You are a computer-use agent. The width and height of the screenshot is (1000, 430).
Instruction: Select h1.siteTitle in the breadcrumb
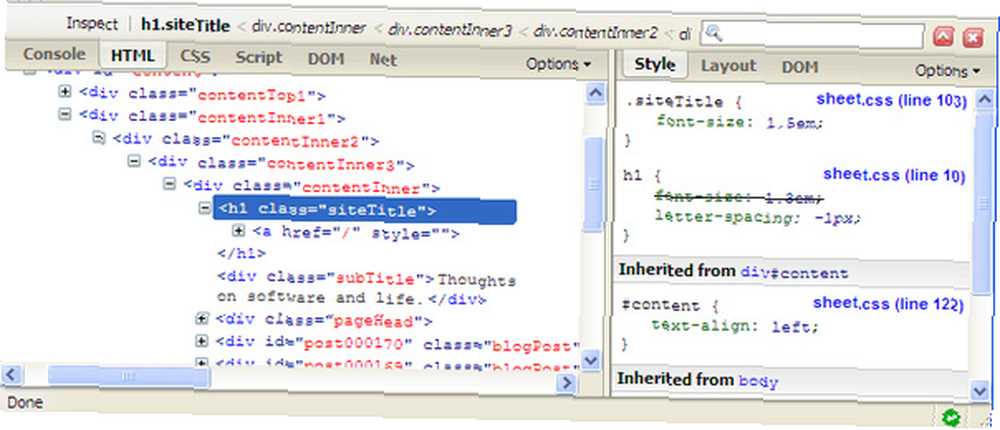(x=186, y=26)
